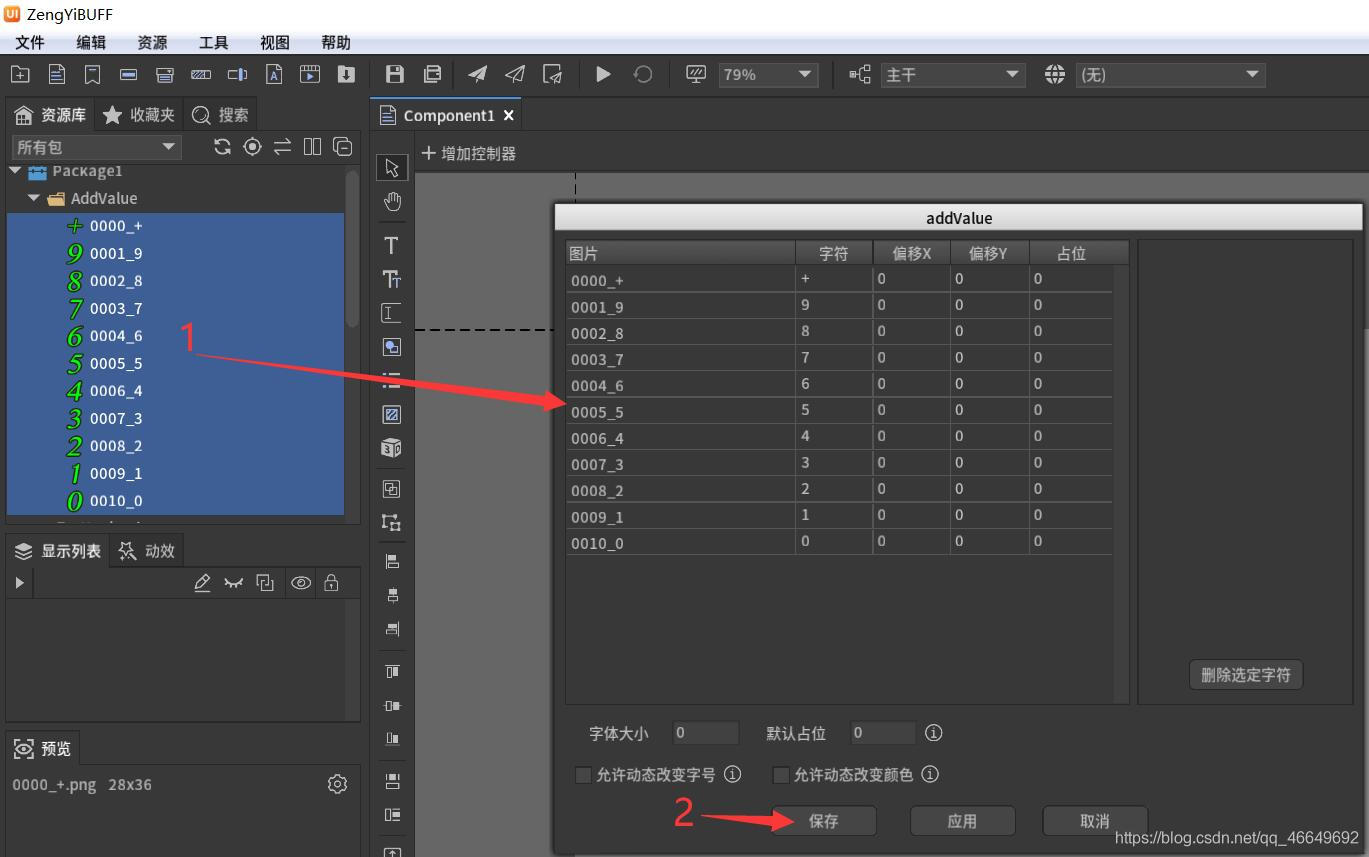Open the zoom 79% dropdown
Screen dimensions: 1369x857
pyautogui.click(x=768, y=75)
